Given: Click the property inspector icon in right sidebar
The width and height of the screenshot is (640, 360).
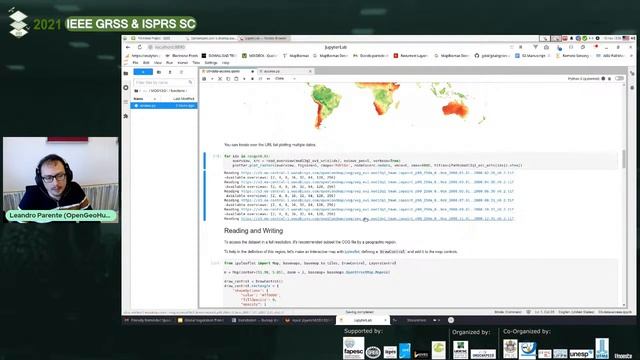Looking at the screenshot, I should tap(632, 73).
